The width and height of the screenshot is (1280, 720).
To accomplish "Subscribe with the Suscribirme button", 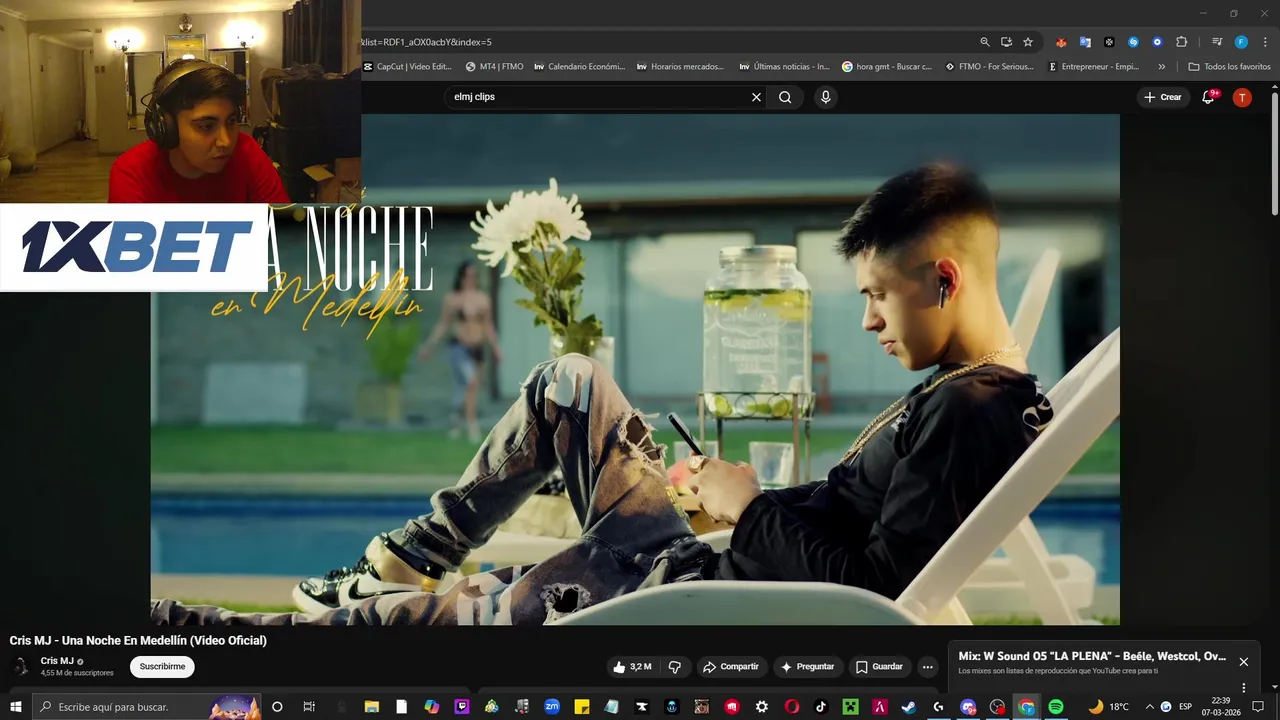I will (x=162, y=667).
